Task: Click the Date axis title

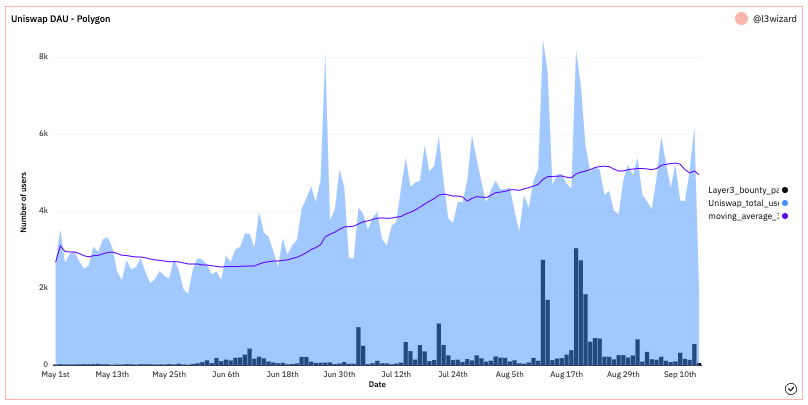Action: pyautogui.click(x=377, y=384)
